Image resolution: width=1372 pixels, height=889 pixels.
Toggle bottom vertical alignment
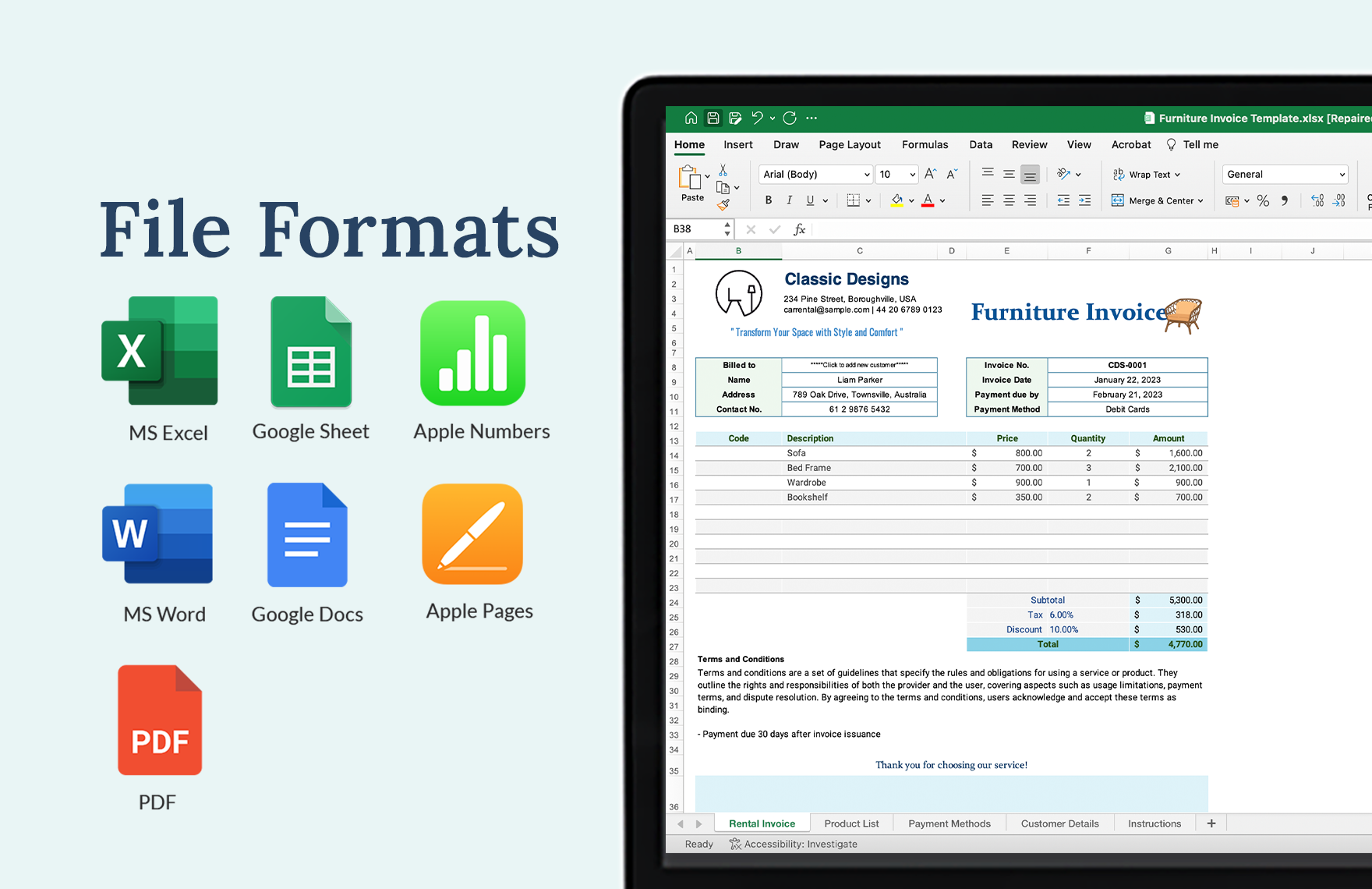click(x=1030, y=174)
